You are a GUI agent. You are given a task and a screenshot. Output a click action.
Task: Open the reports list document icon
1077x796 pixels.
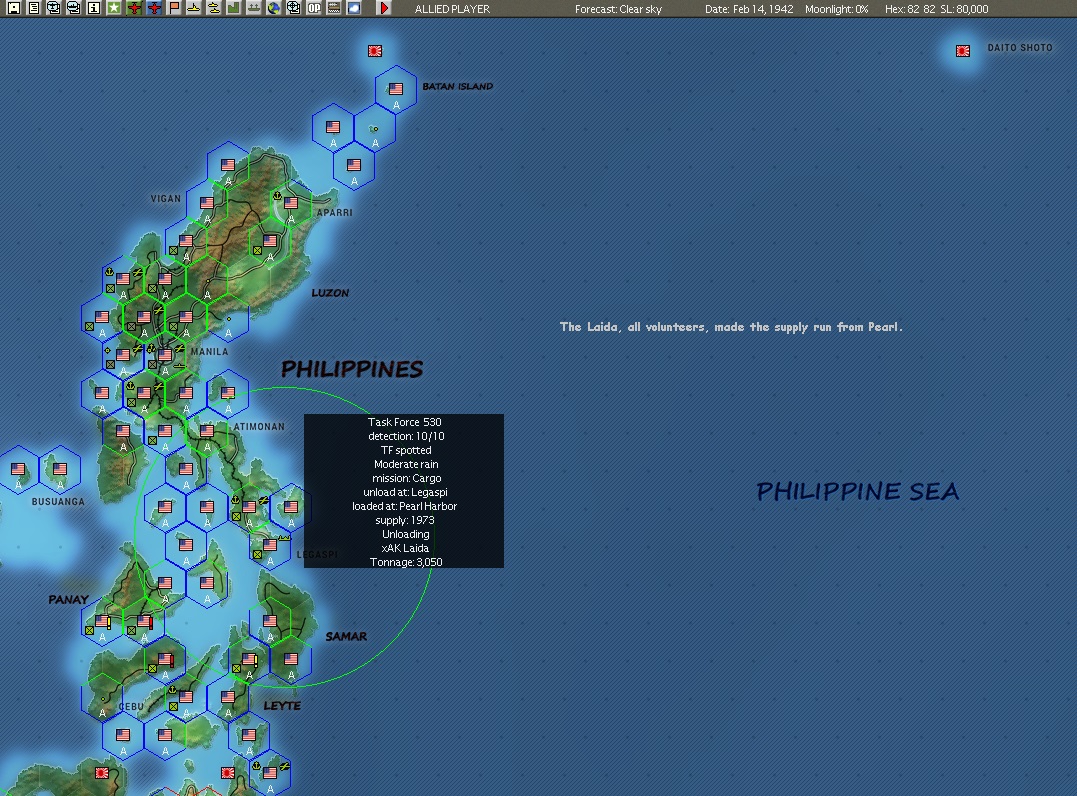(33, 8)
